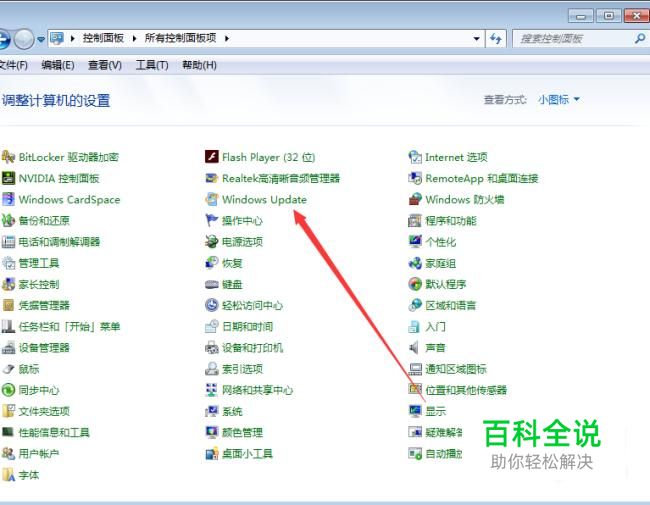Open the NVIDIA control panel icon
The image size is (650, 505).
click(8, 178)
